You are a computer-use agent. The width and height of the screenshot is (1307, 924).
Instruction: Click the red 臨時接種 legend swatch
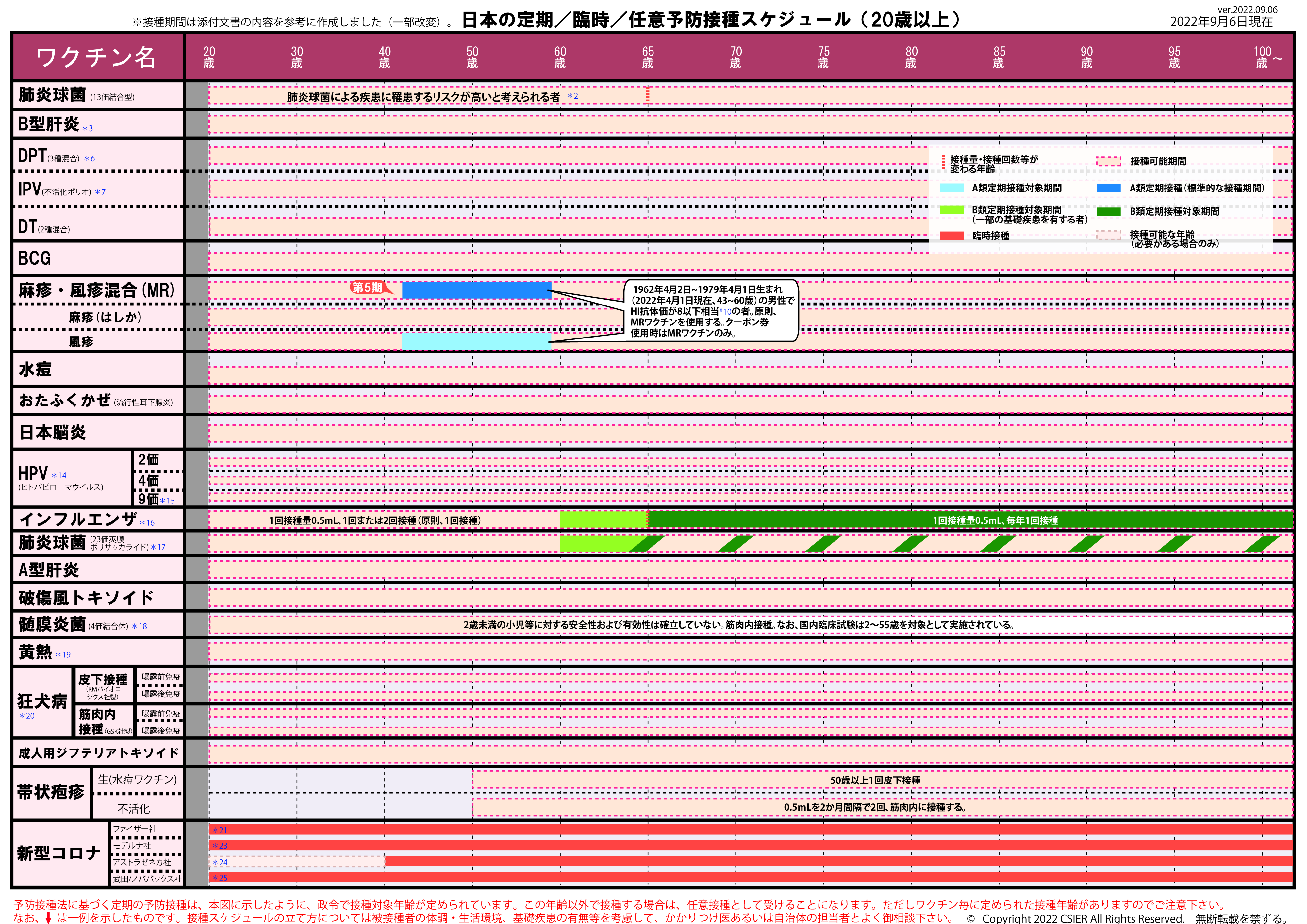coord(951,236)
